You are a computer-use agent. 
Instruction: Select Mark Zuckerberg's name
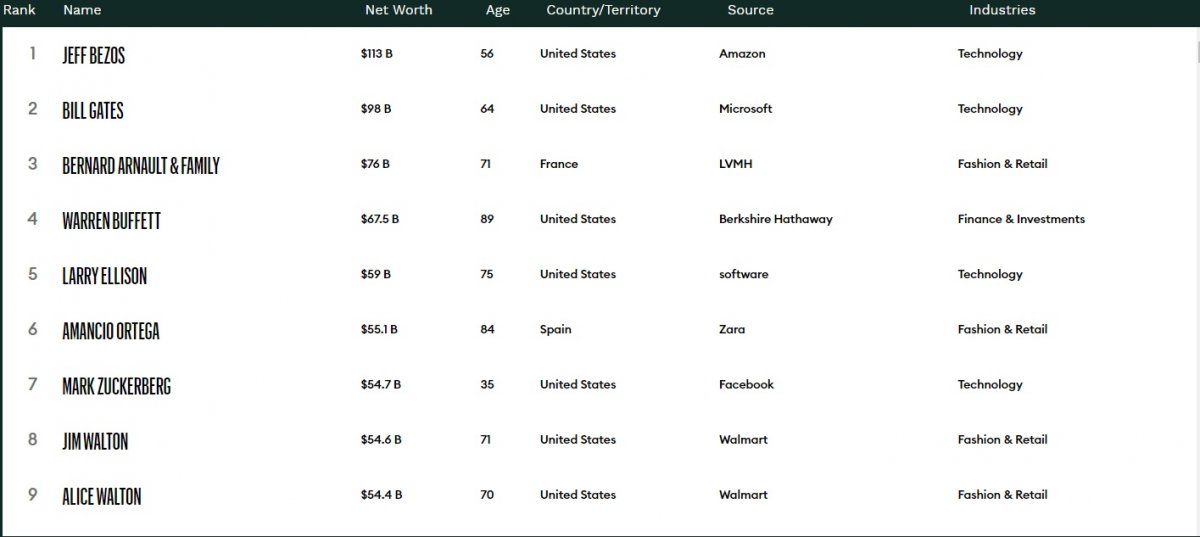(x=116, y=385)
